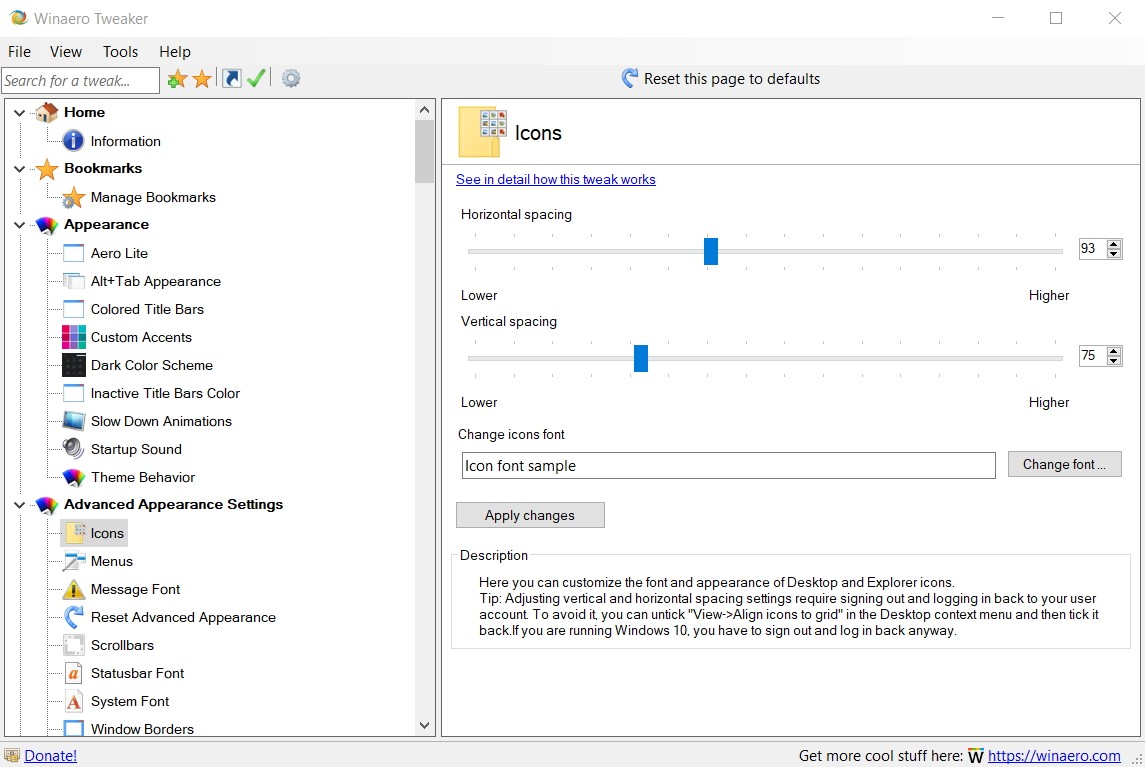Click the Scrollbars icon in tree
The image size is (1145, 767).
(x=74, y=645)
